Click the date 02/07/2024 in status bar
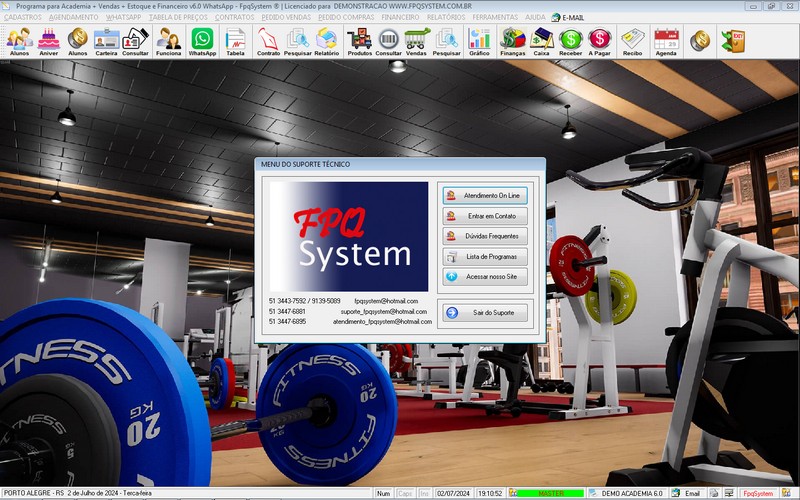 (453, 493)
